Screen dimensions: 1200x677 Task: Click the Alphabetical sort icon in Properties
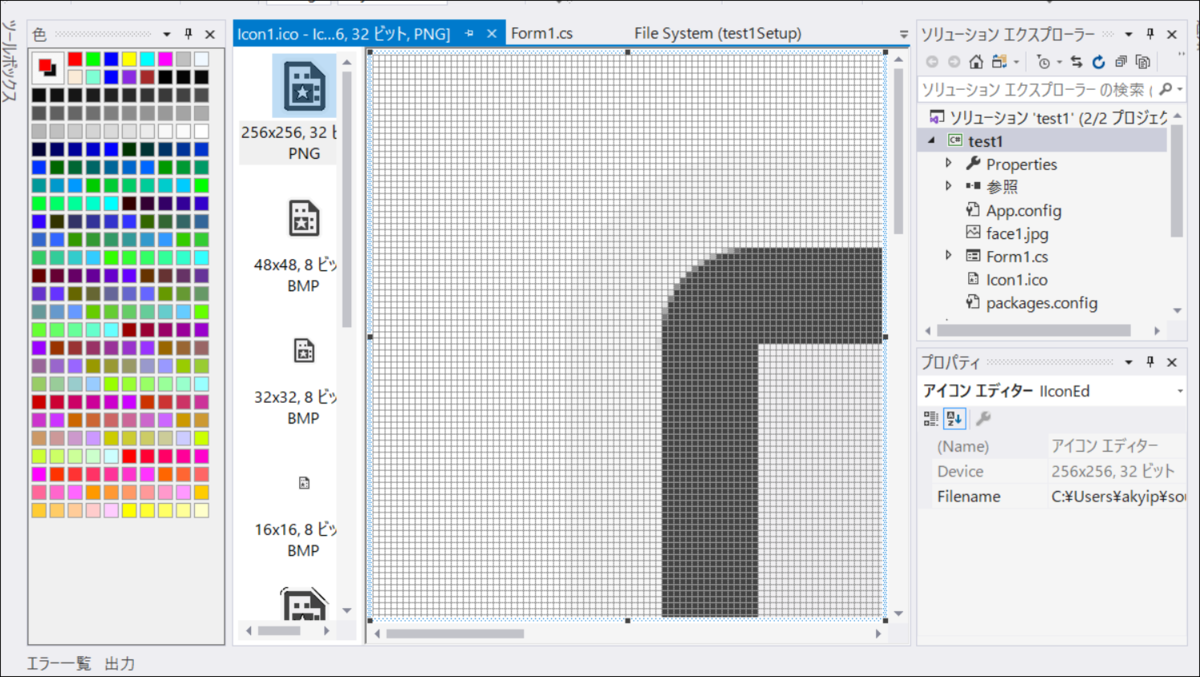pos(954,419)
